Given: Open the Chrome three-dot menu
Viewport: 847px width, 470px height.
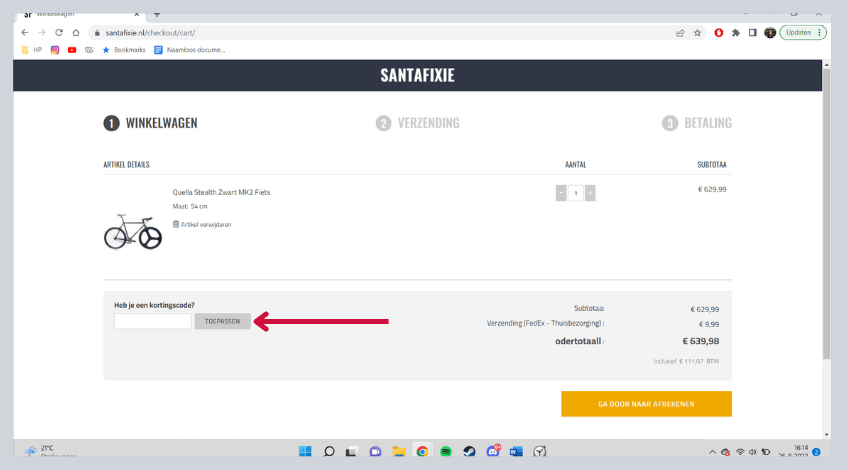Looking at the screenshot, I should (x=820, y=32).
